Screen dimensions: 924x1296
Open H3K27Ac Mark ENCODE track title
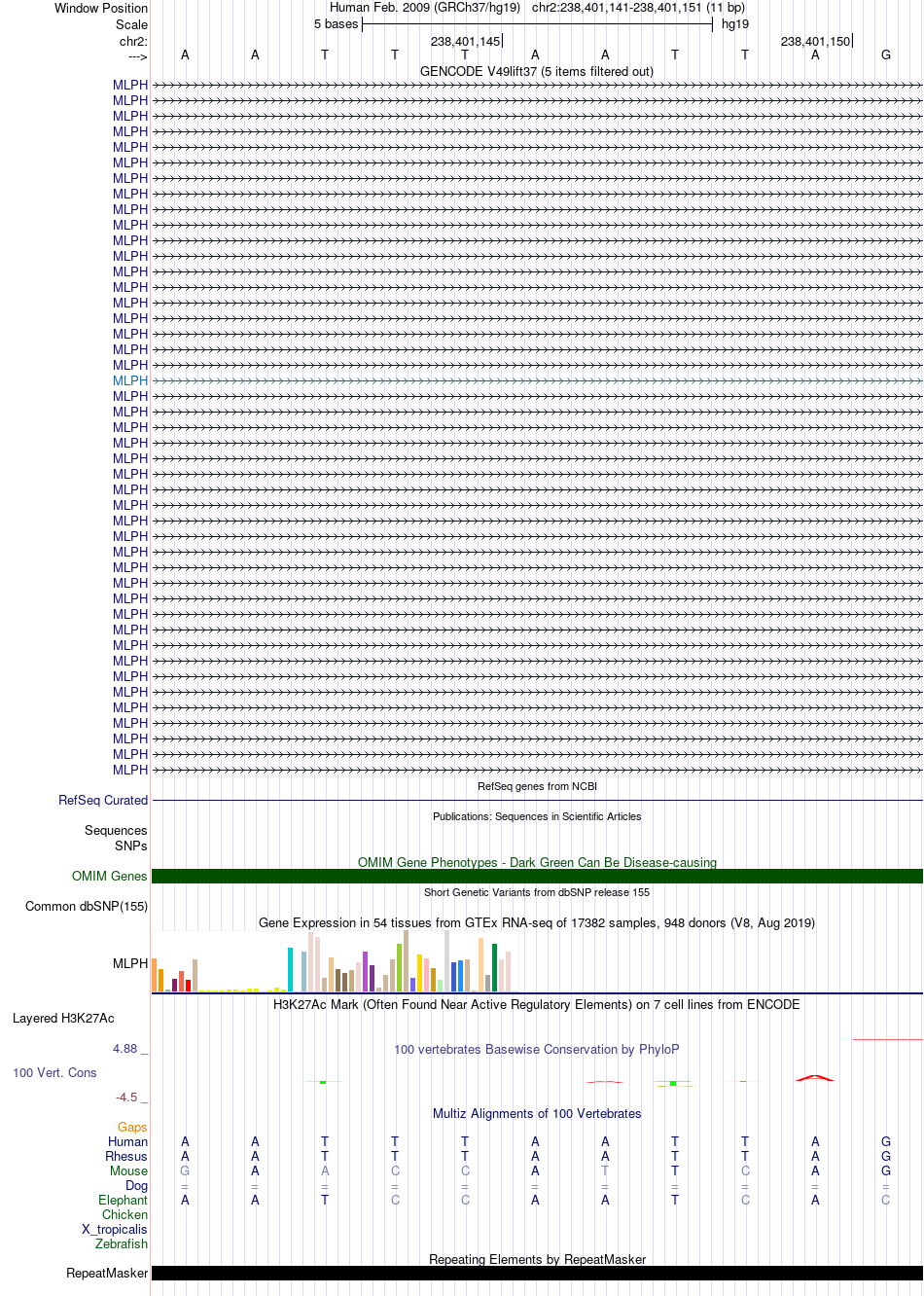537,1005
